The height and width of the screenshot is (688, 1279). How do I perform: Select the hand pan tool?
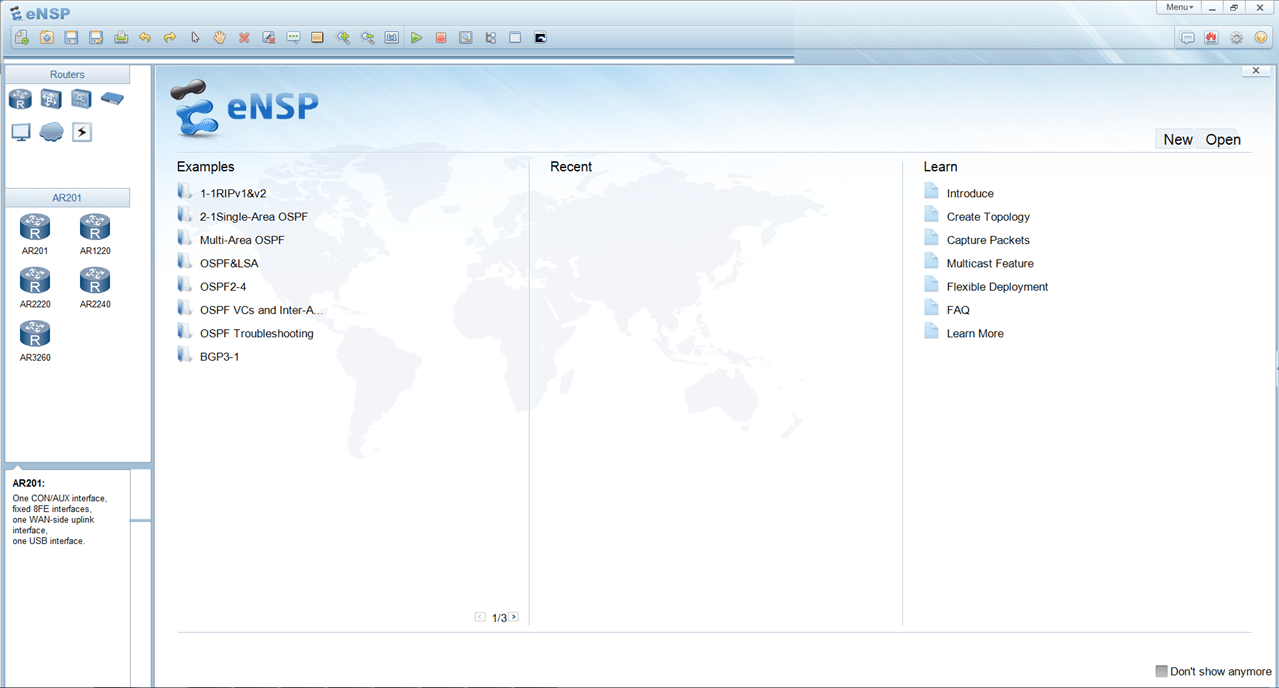(x=220, y=38)
